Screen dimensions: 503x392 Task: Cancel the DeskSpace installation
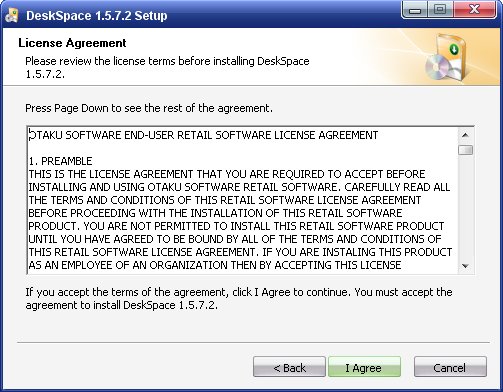tap(450, 367)
